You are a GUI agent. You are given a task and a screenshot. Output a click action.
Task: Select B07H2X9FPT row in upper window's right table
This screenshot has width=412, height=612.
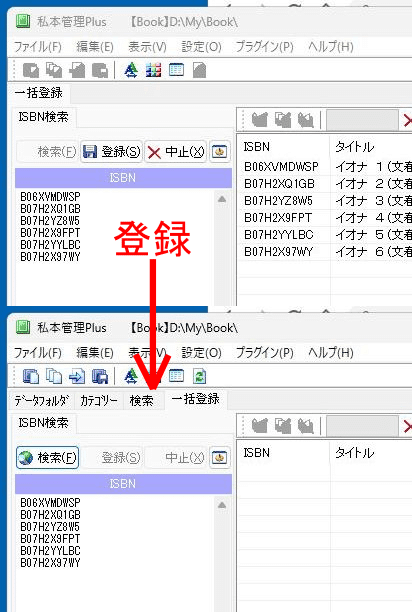tap(325, 218)
